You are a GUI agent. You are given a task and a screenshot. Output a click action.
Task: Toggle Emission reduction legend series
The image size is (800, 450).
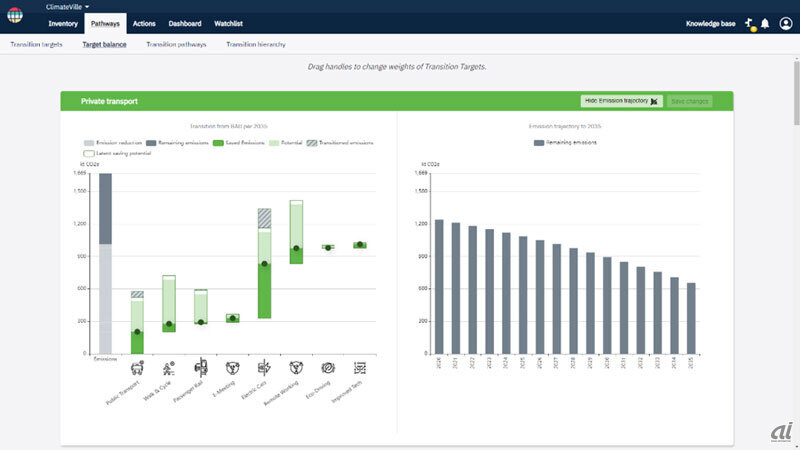coord(114,143)
